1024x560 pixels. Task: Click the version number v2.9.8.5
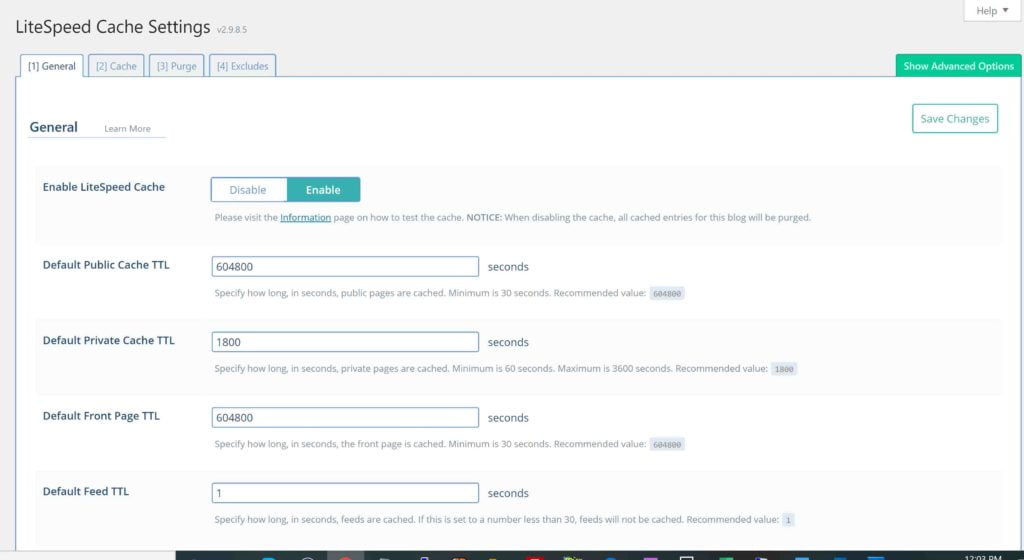tap(232, 29)
